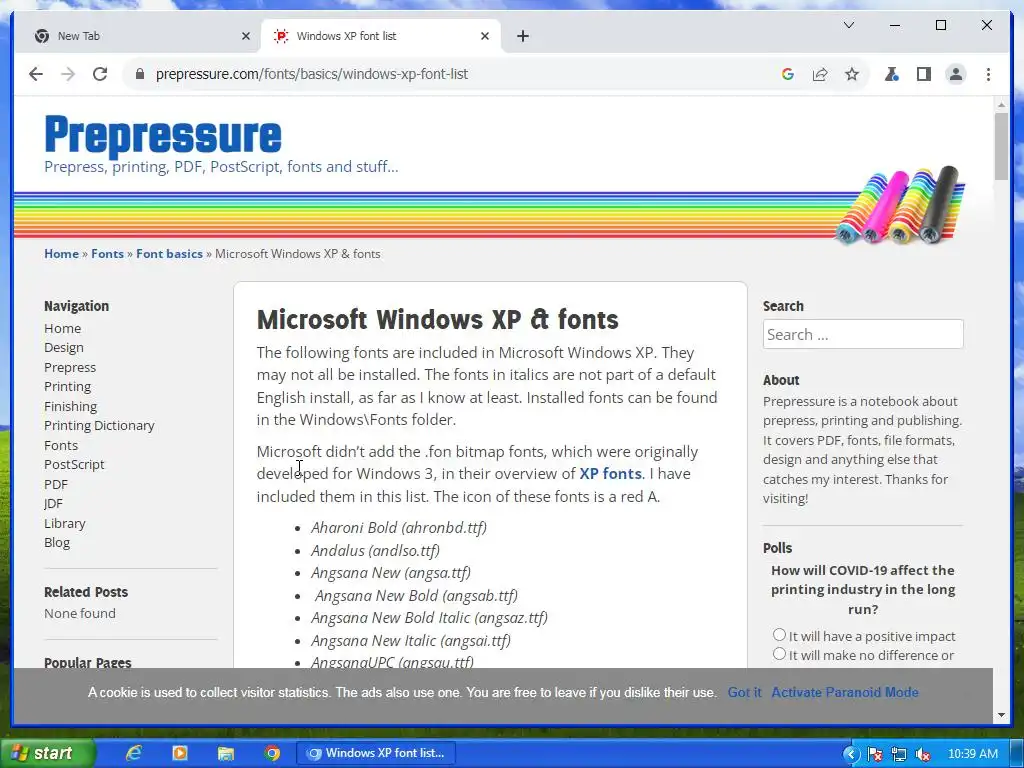Click the address bar URL
The width and height of the screenshot is (1024, 768).
coord(312,74)
